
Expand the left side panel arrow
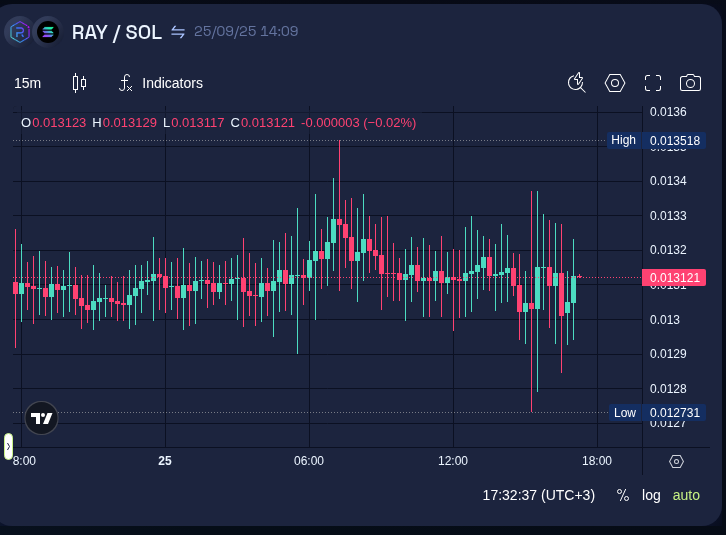click(8, 446)
